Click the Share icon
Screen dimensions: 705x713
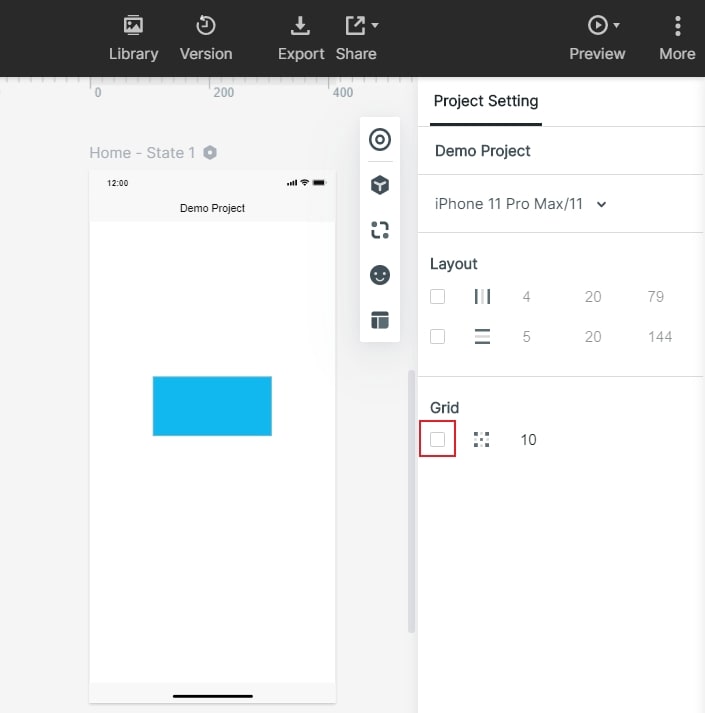[355, 25]
